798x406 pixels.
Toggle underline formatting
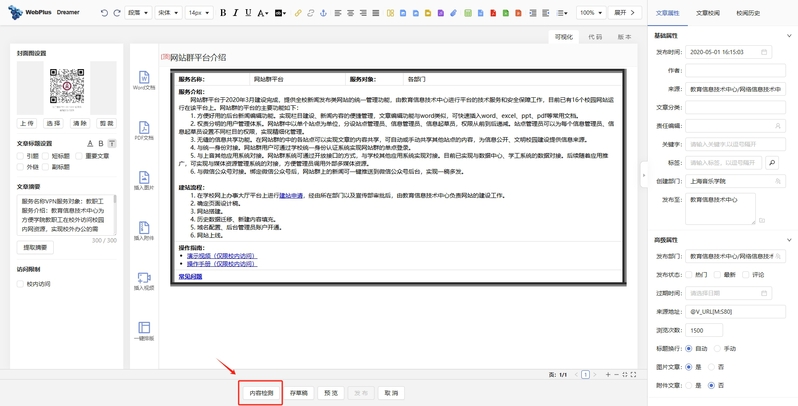tap(248, 13)
